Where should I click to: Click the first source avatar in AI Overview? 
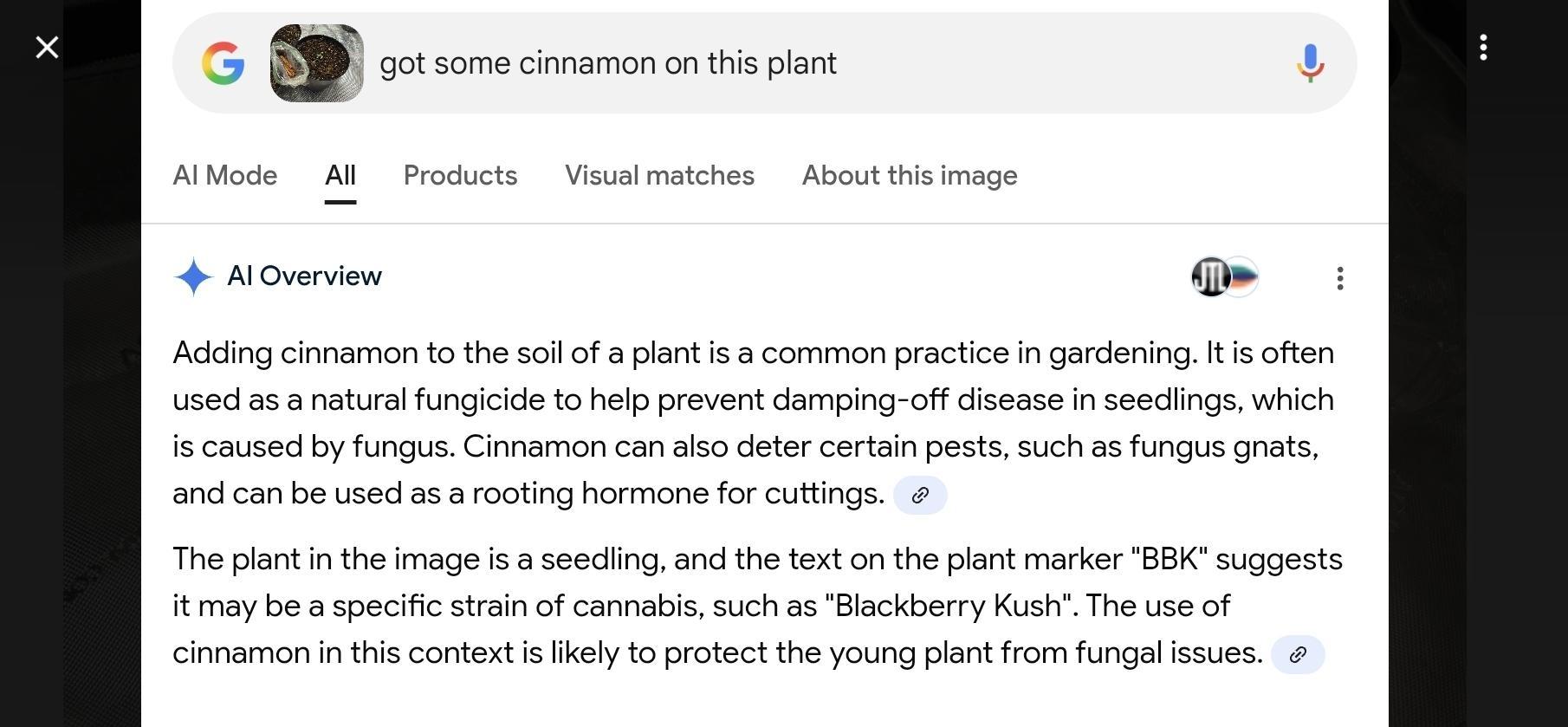(1208, 277)
